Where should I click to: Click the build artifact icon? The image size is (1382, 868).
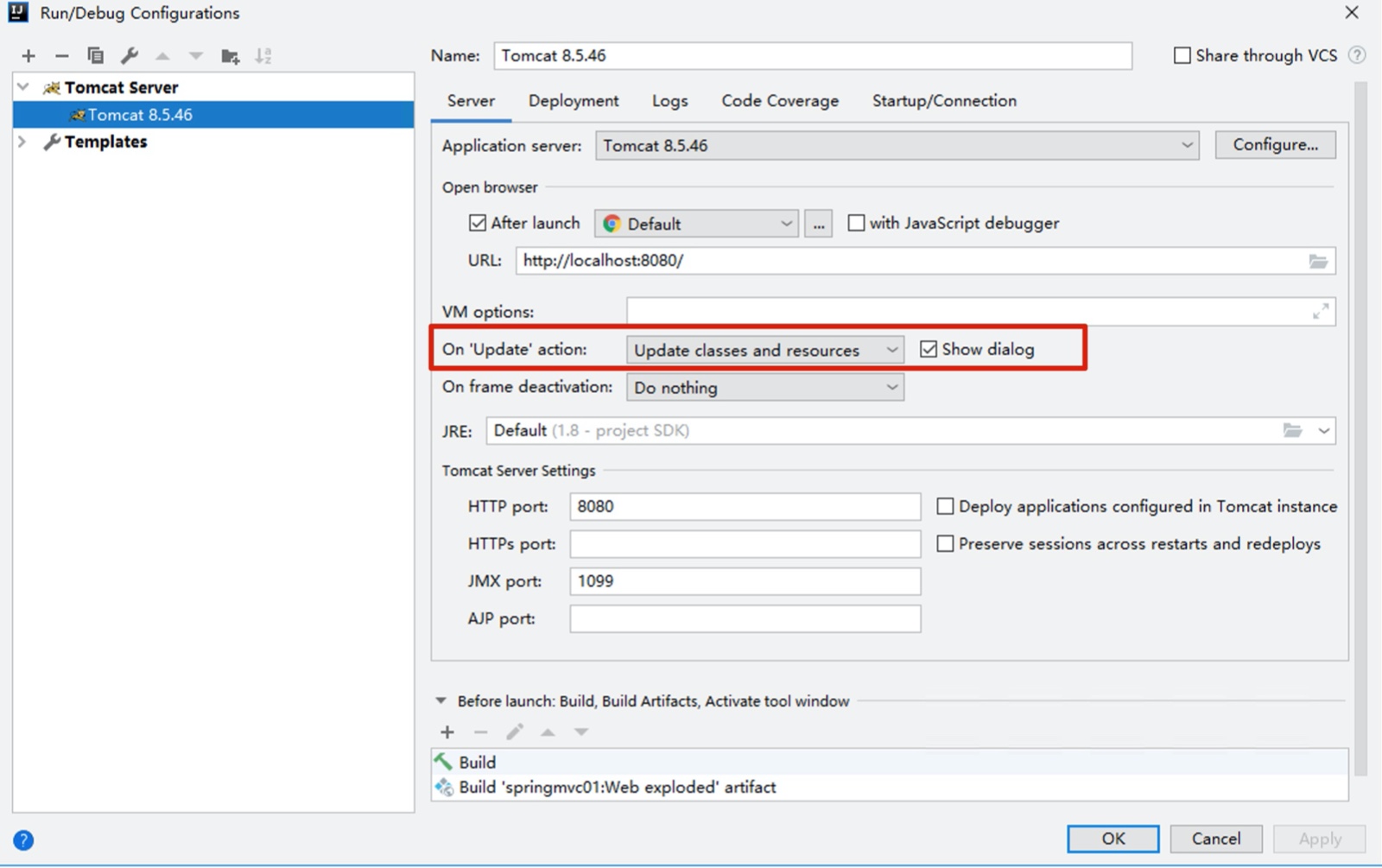(444, 787)
